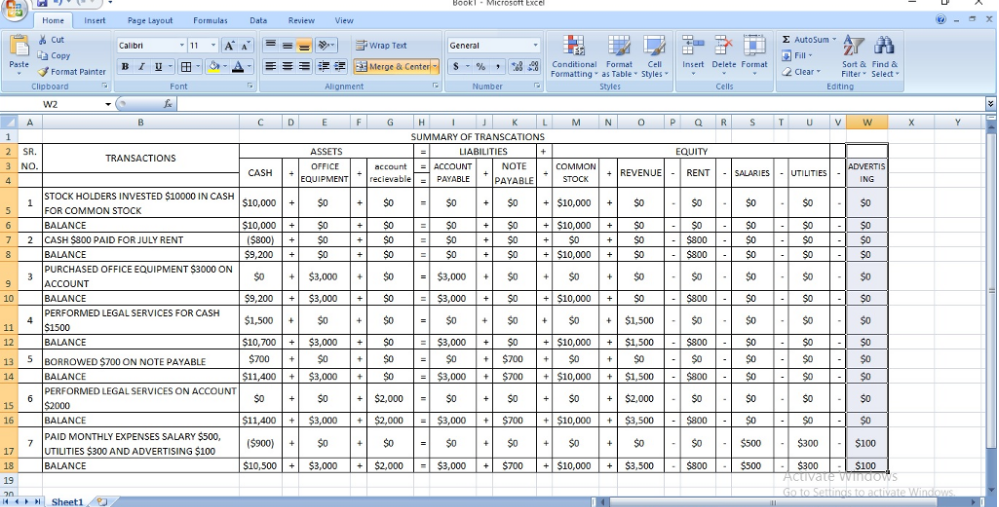Click the Center text alignment icon
This screenshot has width=999, height=507.
pyautogui.click(x=287, y=67)
